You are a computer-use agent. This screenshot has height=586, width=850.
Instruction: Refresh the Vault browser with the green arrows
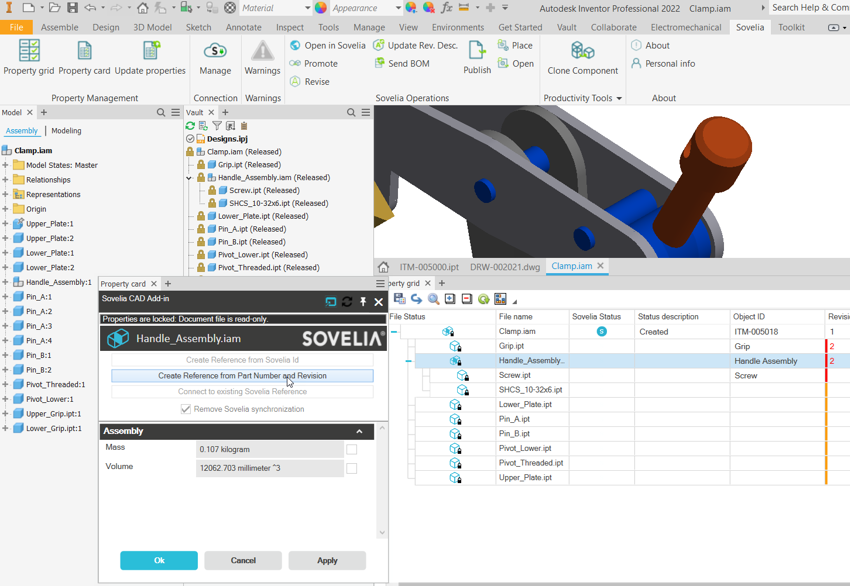coord(190,126)
